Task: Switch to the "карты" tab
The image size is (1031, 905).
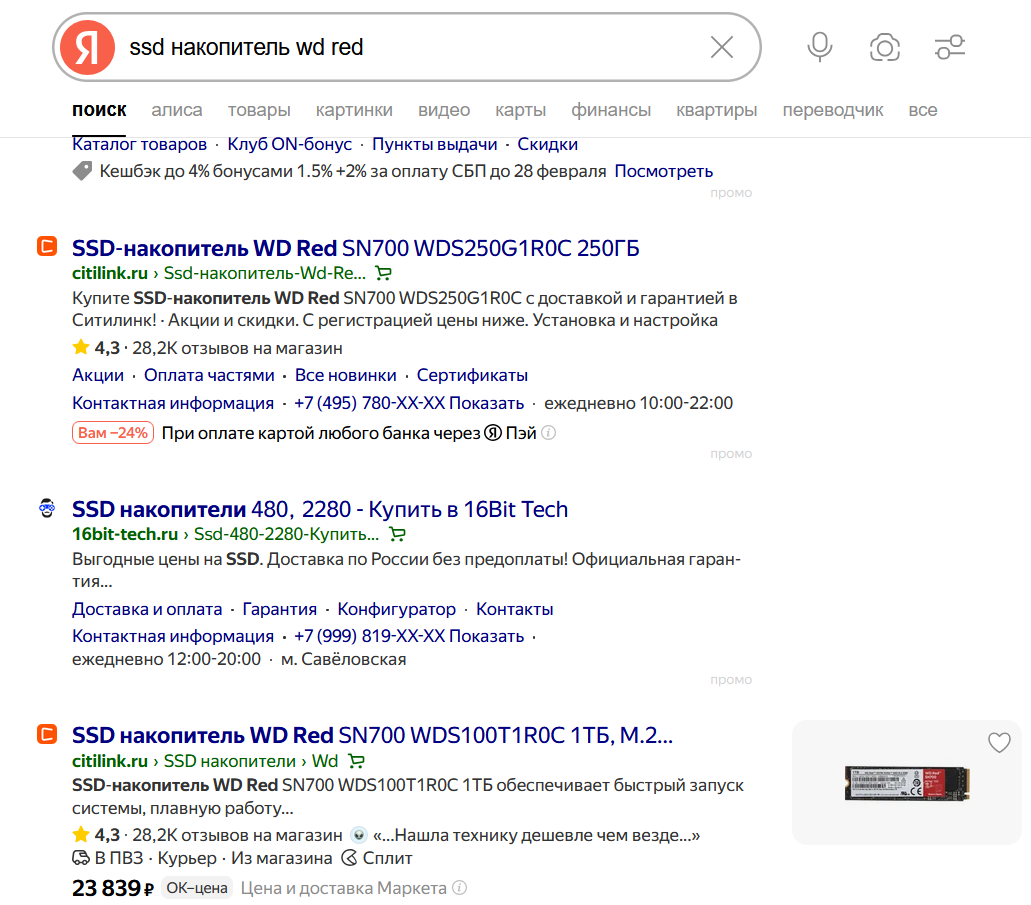Action: (521, 110)
